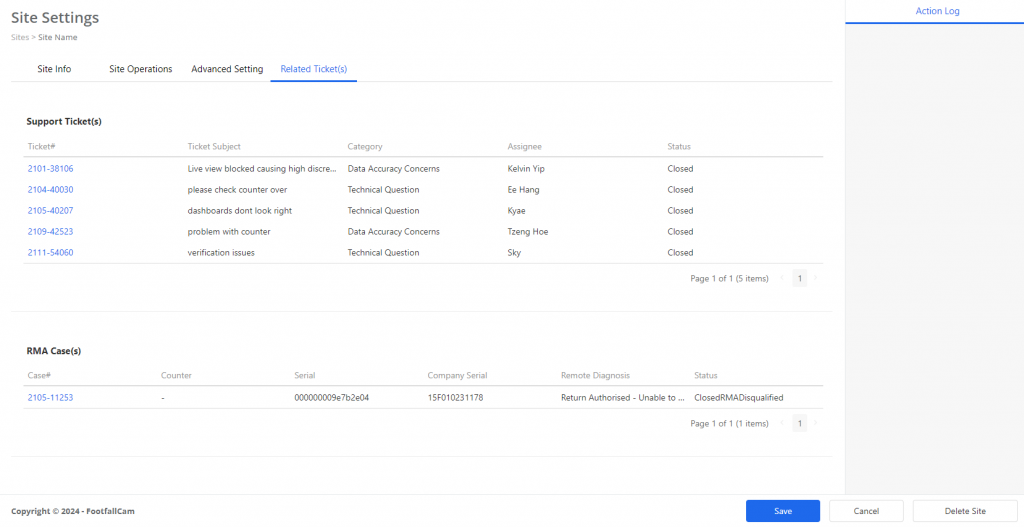Select page 1 in RMA Cases pagination
The width and height of the screenshot is (1024, 527).
(799, 423)
